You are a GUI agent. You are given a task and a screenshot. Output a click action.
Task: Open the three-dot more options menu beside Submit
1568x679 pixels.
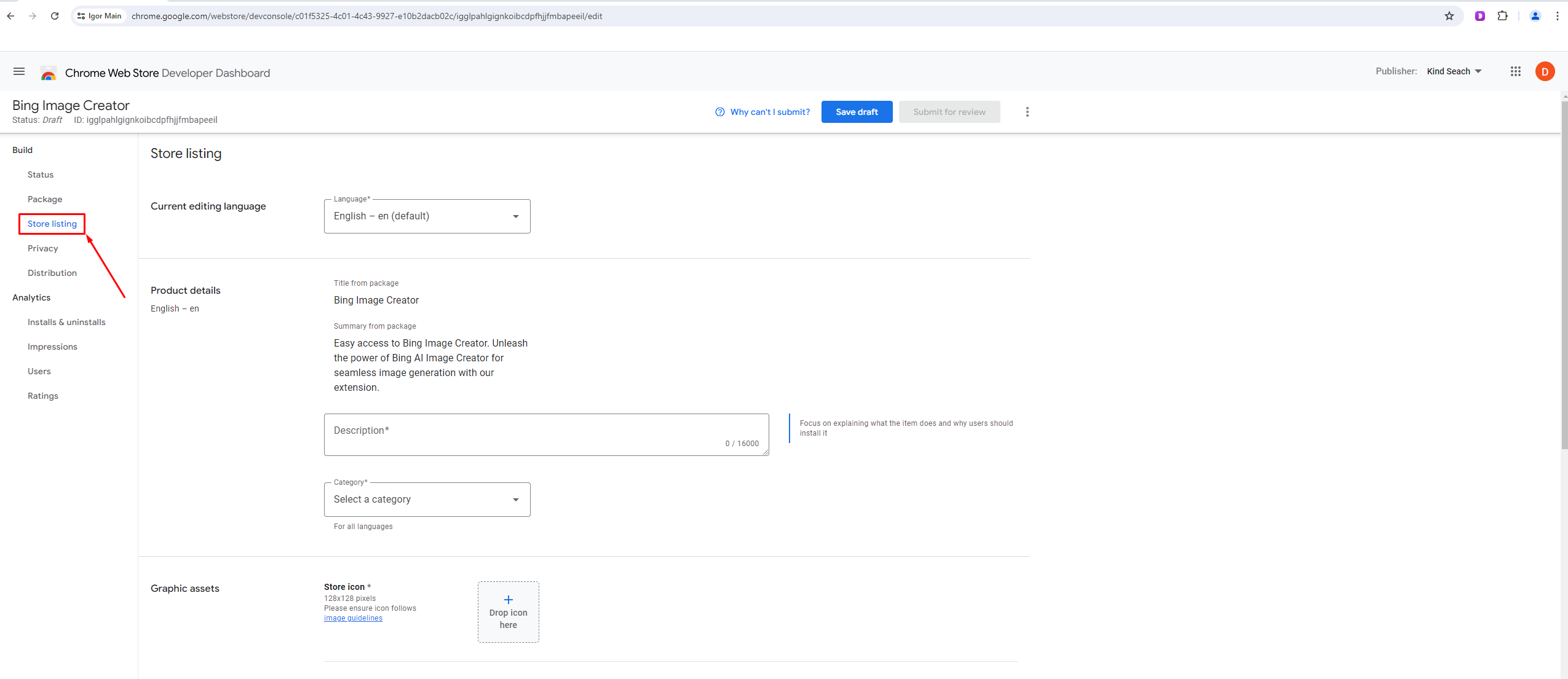point(1027,112)
